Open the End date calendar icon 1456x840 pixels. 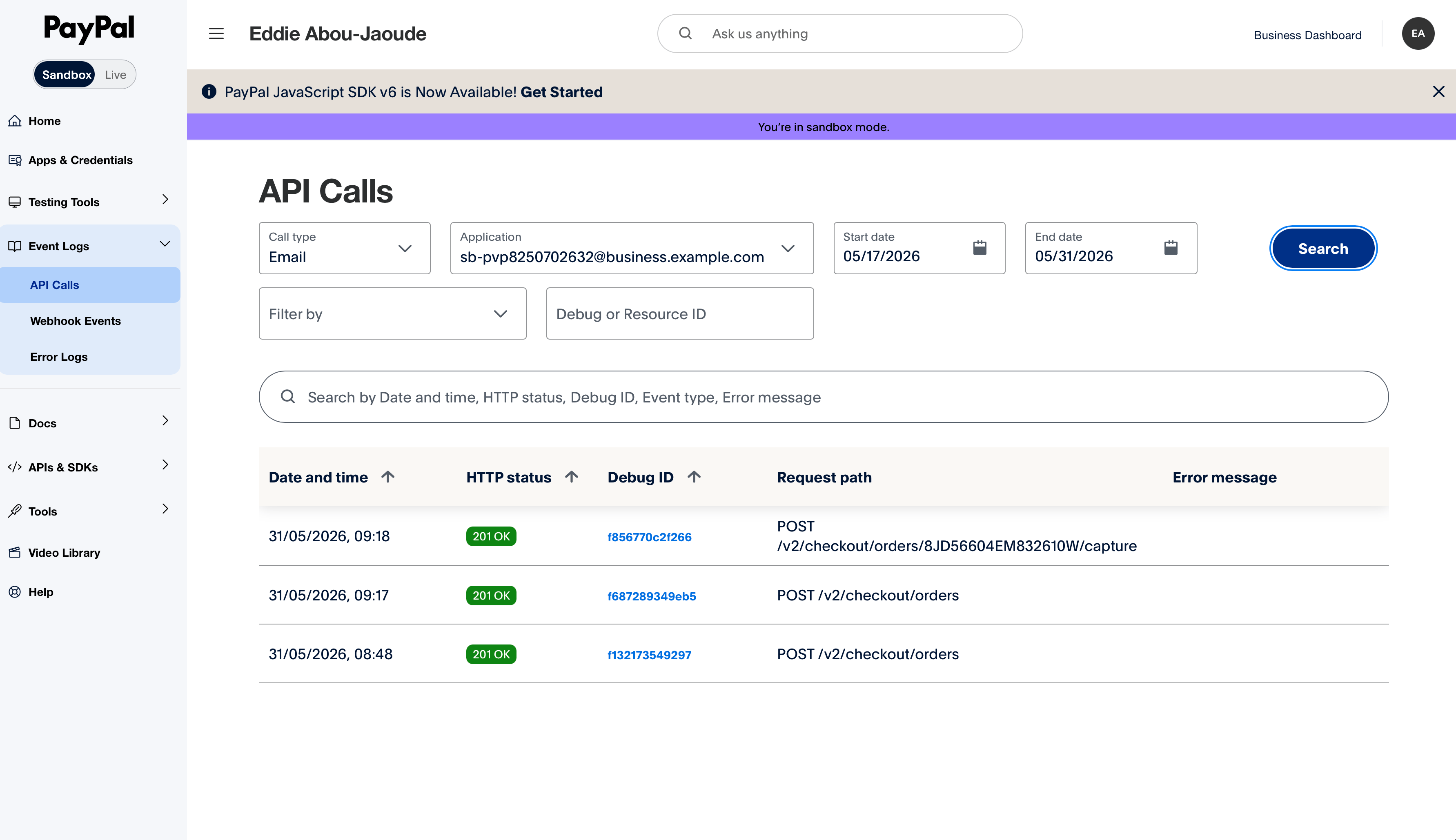coord(1171,248)
